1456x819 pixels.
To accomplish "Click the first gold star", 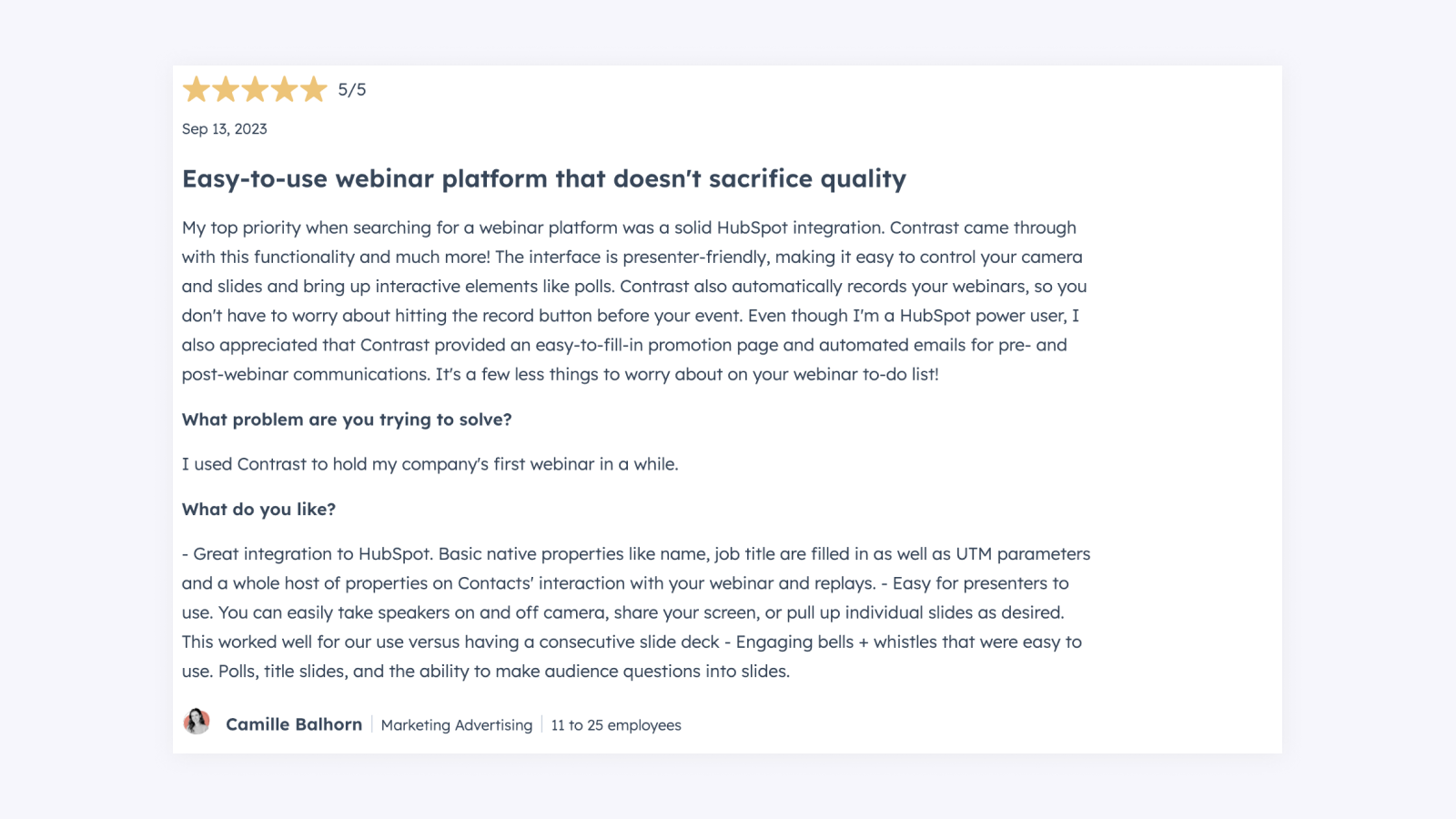I will click(x=197, y=89).
